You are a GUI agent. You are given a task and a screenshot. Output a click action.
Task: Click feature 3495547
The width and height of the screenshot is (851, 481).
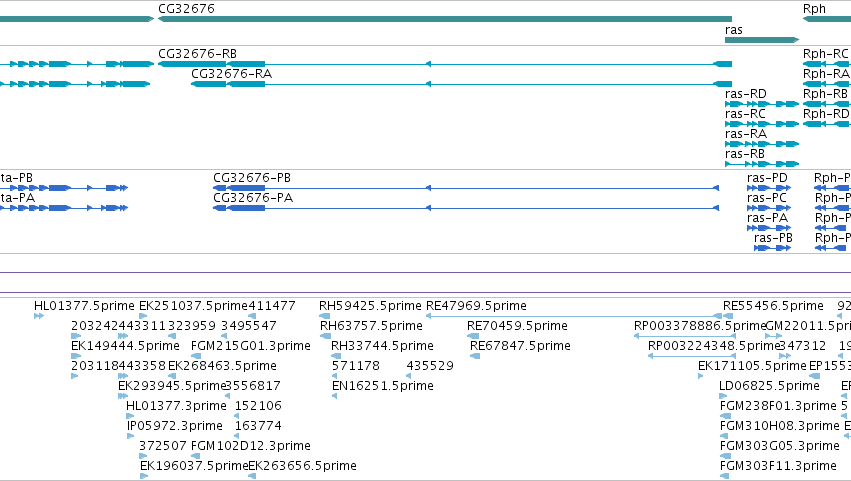pyautogui.click(x=249, y=326)
